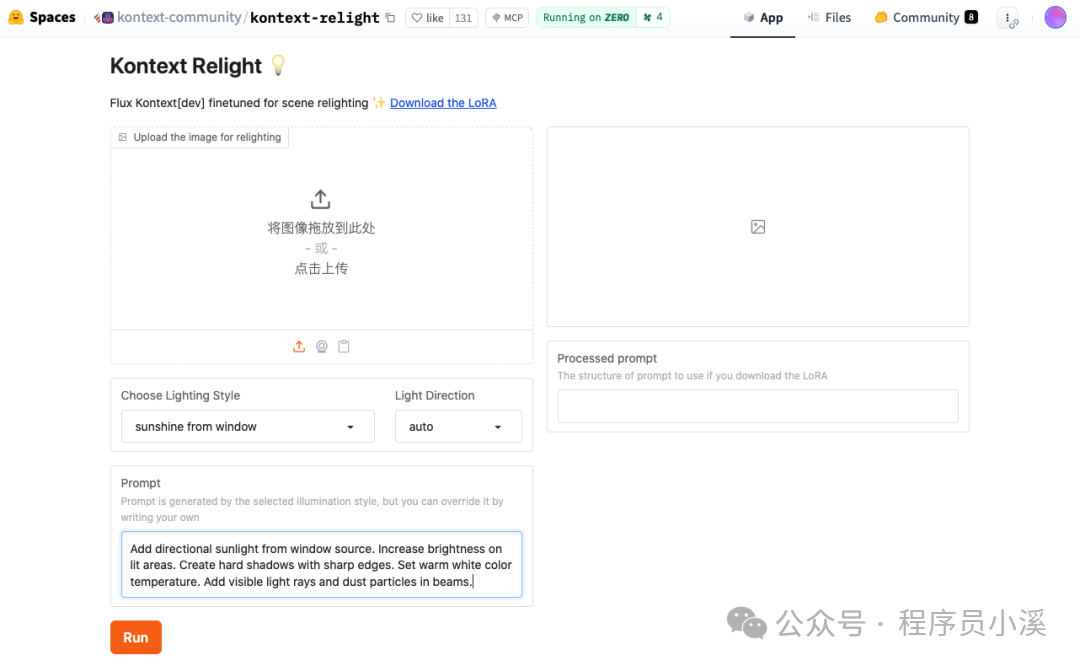Click the heart like button

(x=428, y=18)
